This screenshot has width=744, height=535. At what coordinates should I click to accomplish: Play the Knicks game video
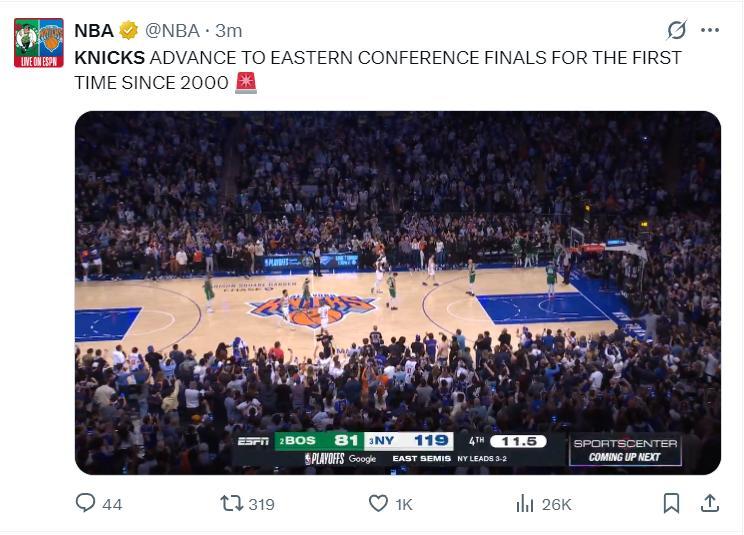point(397,291)
